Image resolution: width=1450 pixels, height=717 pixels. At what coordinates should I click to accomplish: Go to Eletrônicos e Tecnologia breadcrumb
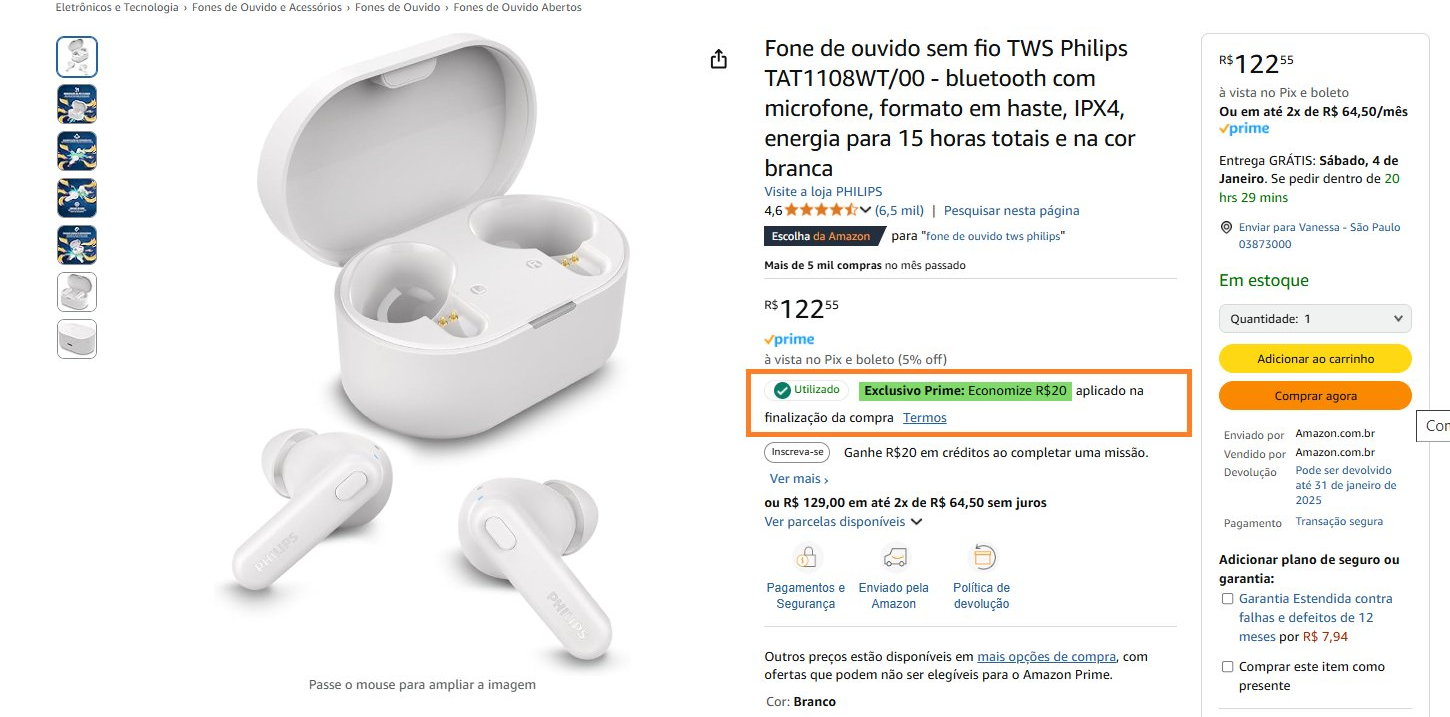click(117, 7)
